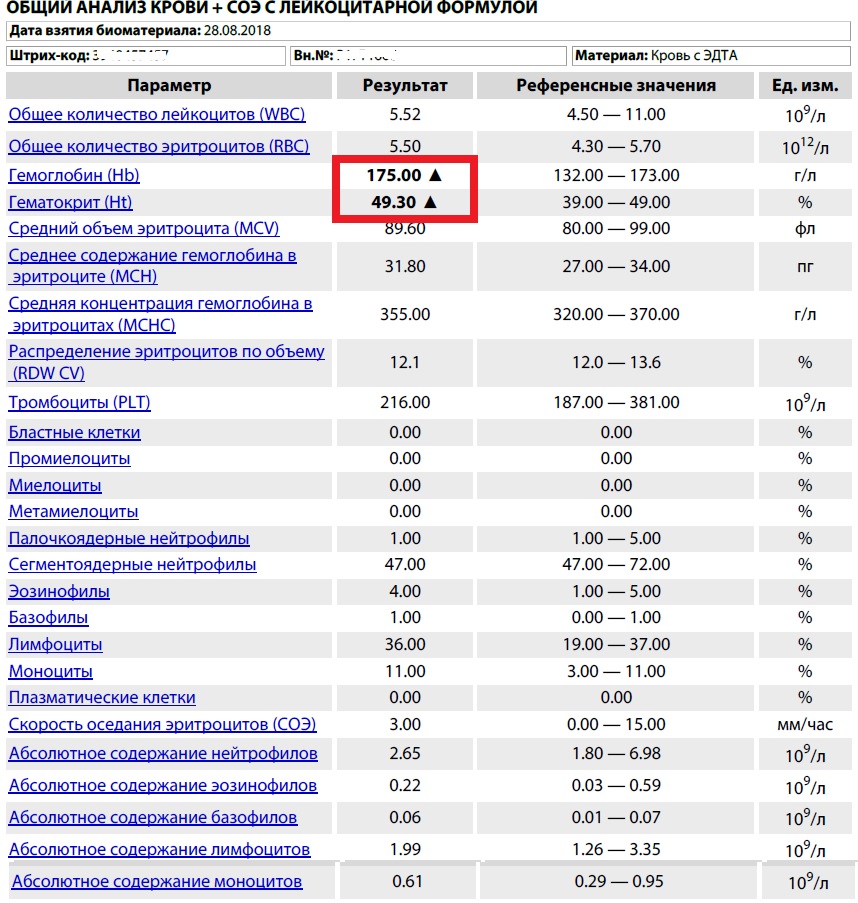Viewport: 858px width, 903px height.
Task: Select the 'Палочкоядерные нейтрофилы' link
Action: [x=129, y=538]
